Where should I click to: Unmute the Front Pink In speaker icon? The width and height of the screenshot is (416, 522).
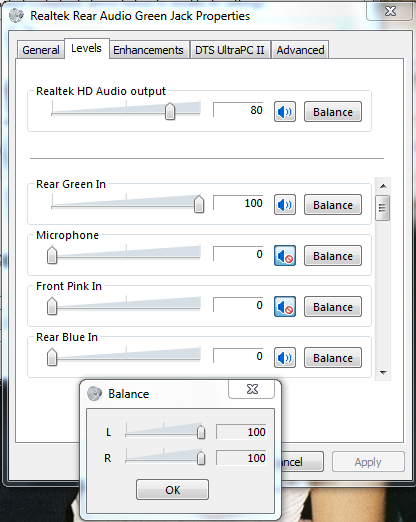[x=285, y=307]
